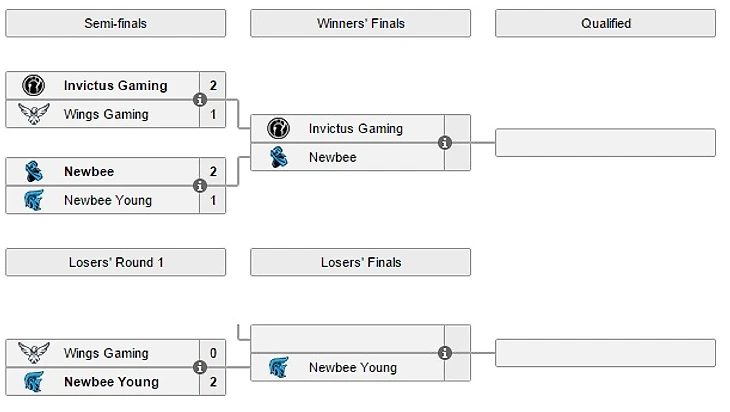Click the Semi-finals column header
The image size is (730, 412).
click(115, 23)
